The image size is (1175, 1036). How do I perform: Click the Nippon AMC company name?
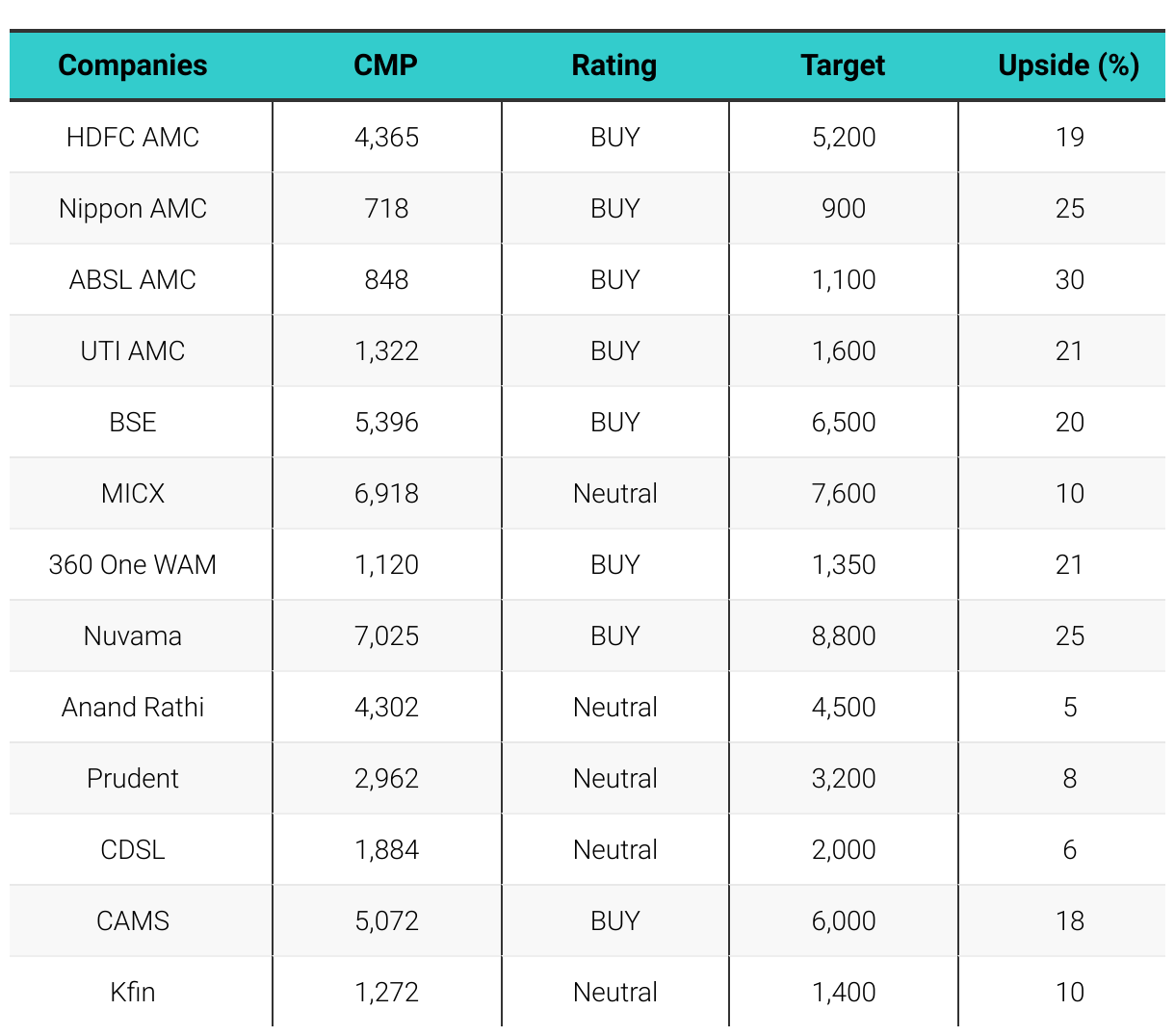133,209
